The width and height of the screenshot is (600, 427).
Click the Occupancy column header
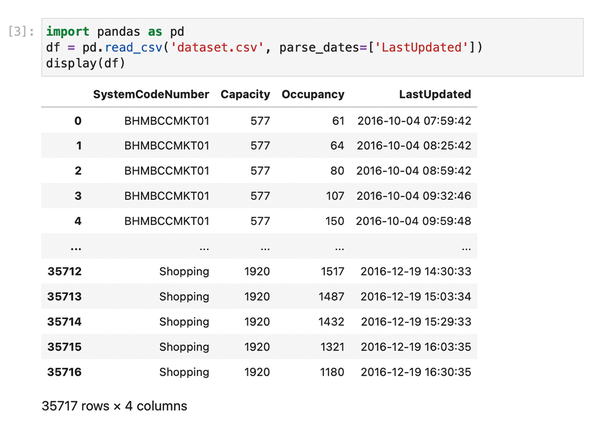(x=313, y=94)
